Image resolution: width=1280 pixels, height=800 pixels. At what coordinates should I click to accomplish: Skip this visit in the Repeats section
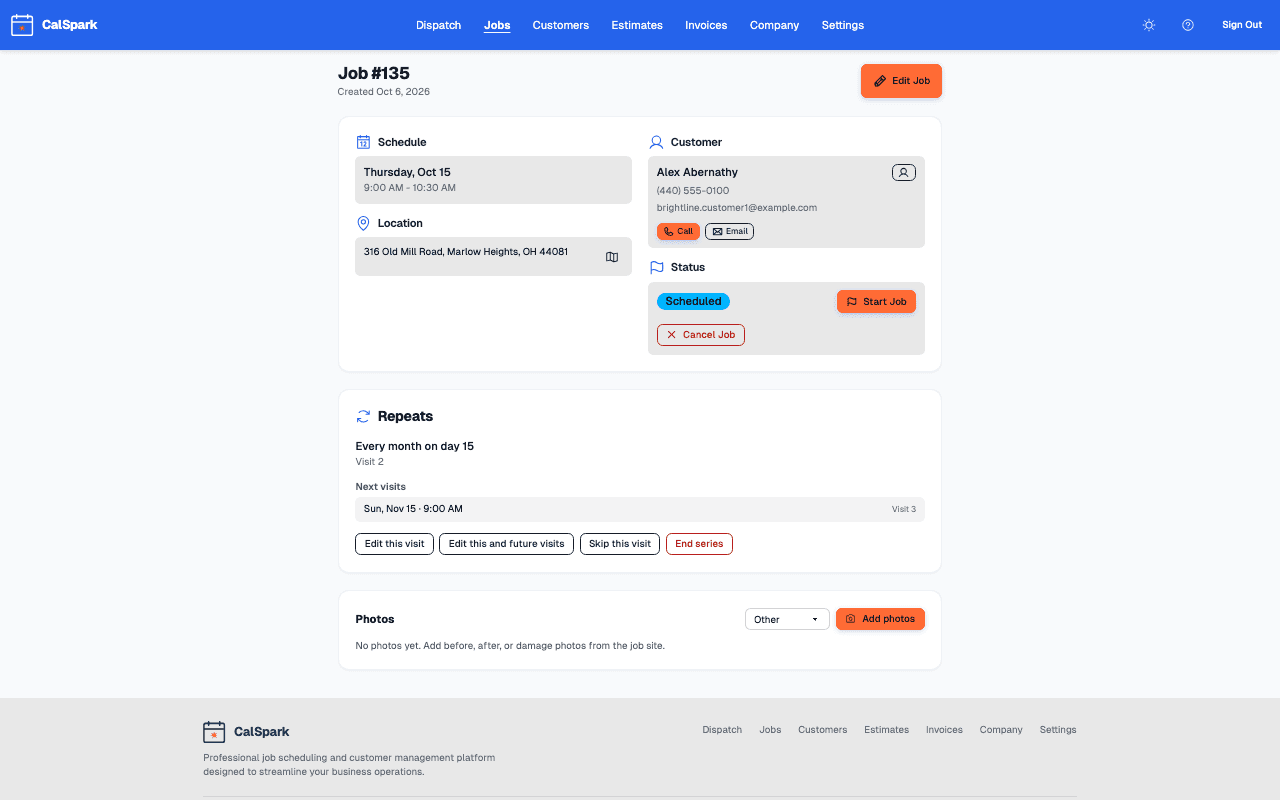coord(619,544)
